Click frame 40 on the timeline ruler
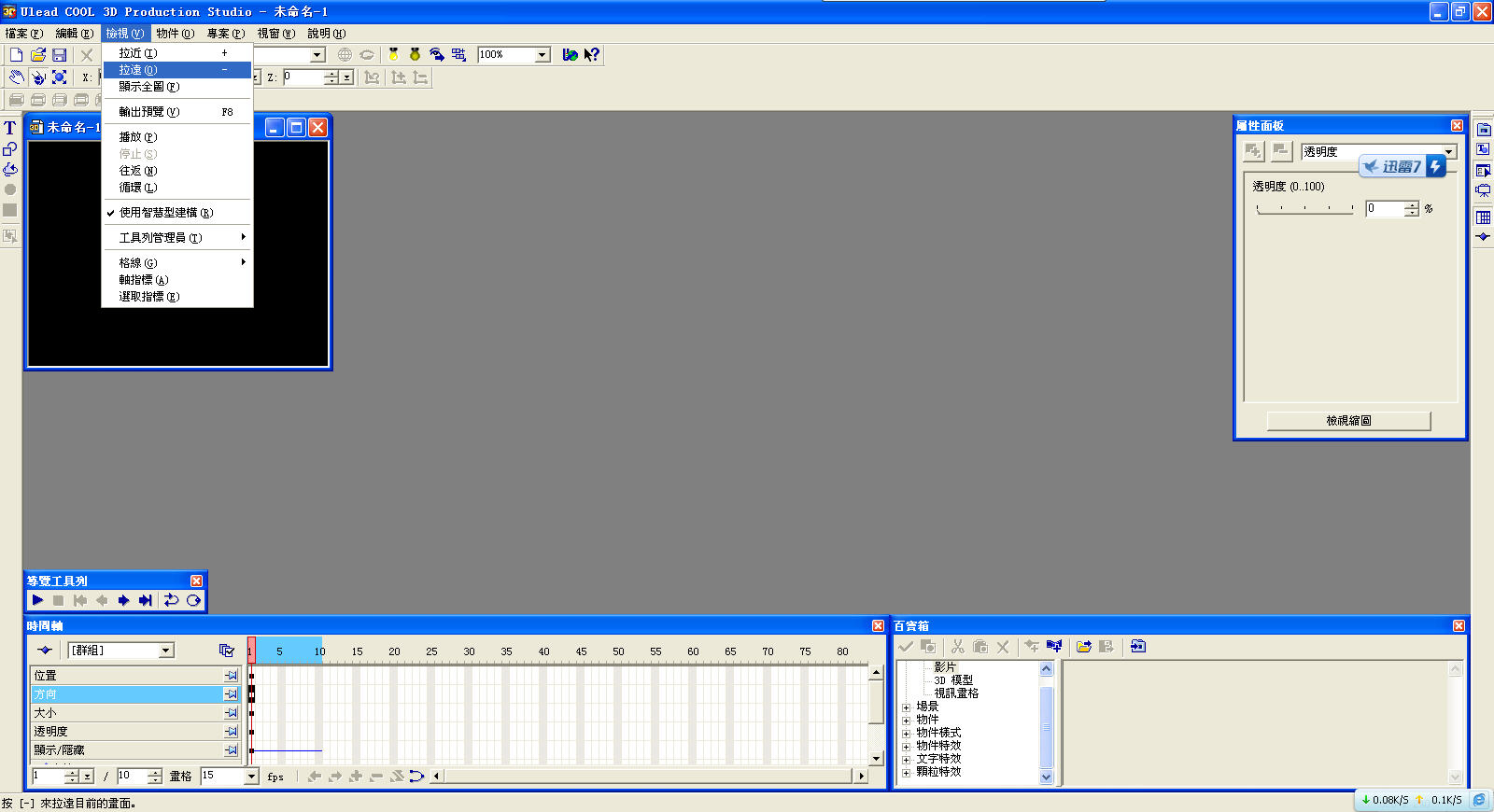 [543, 651]
